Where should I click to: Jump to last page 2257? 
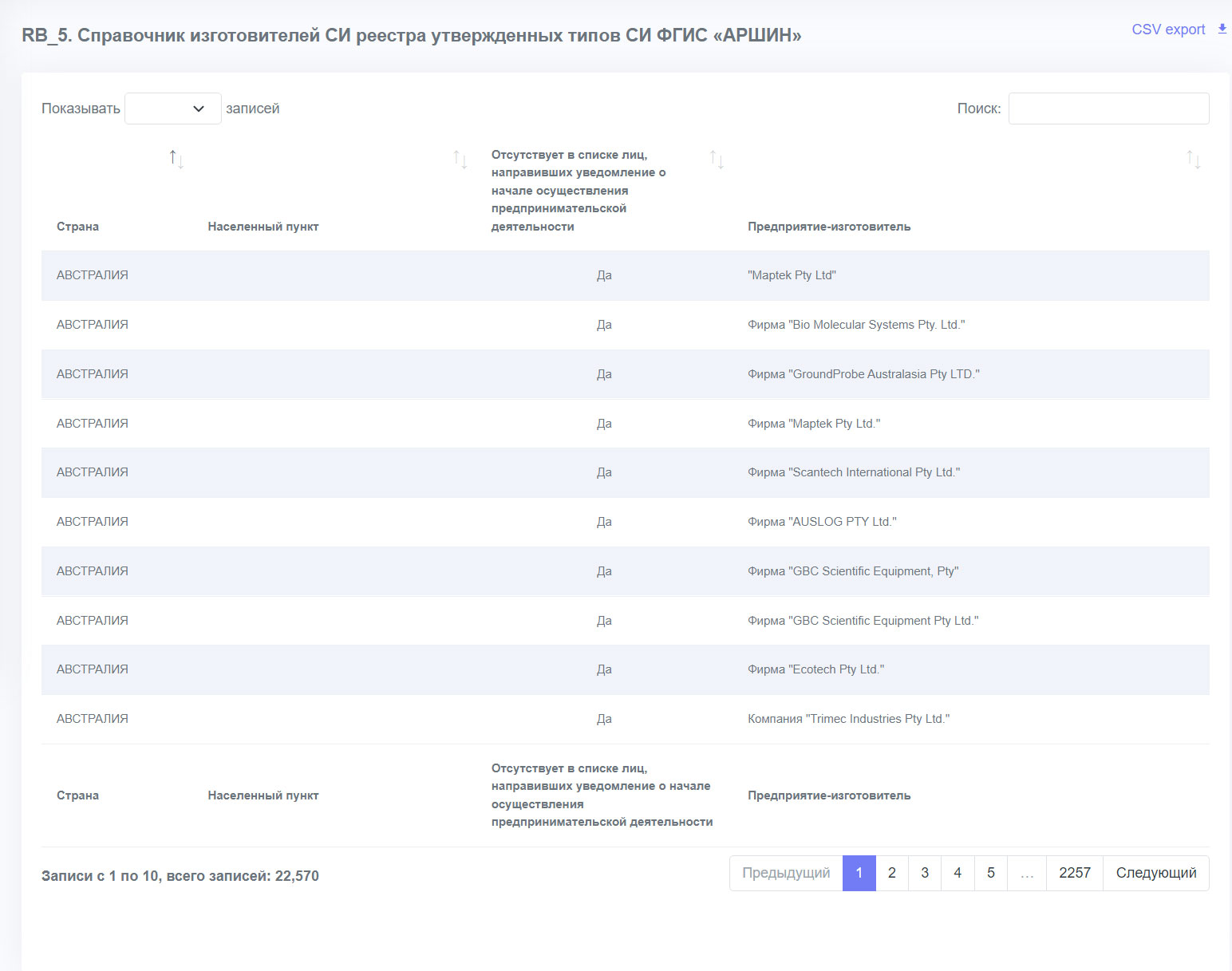pyautogui.click(x=1075, y=873)
